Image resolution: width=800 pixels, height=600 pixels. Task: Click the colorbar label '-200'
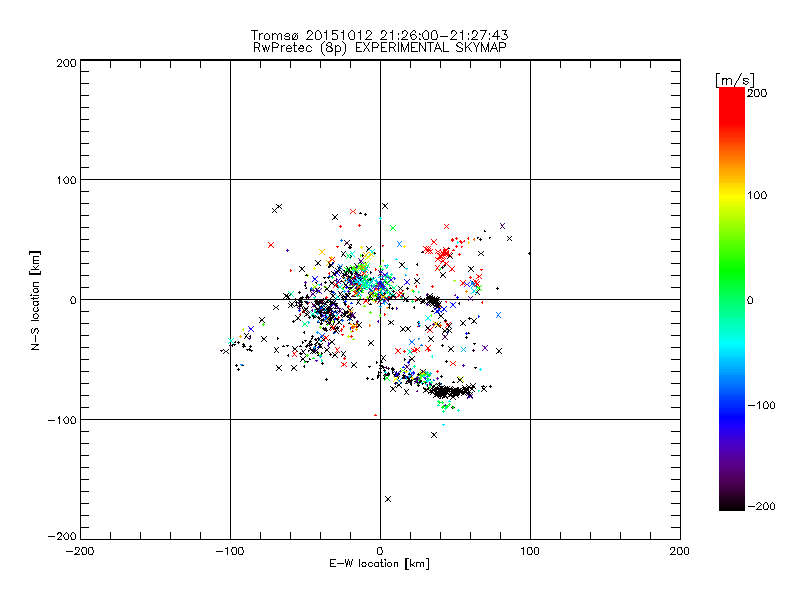[x=761, y=506]
